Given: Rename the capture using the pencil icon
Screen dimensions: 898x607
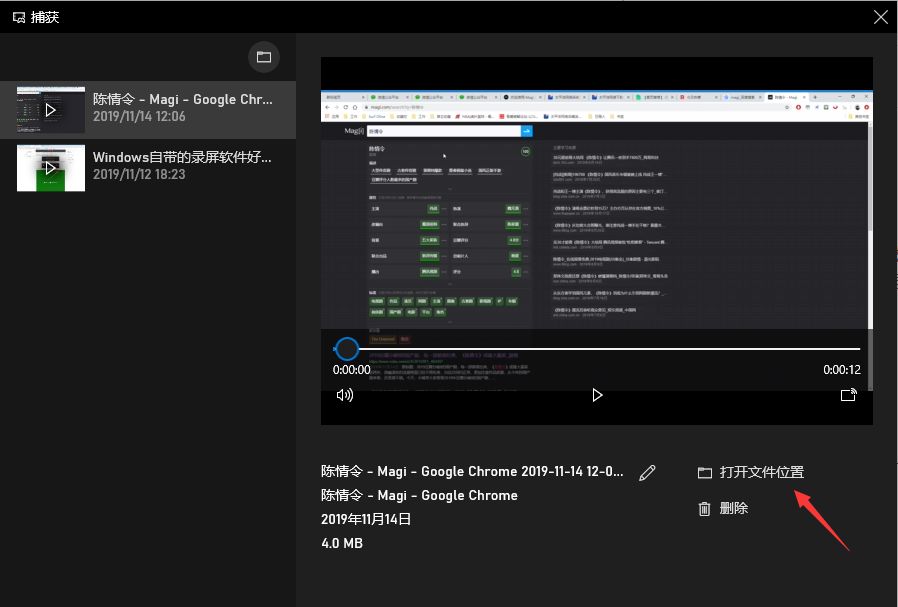Looking at the screenshot, I should 647,471.
